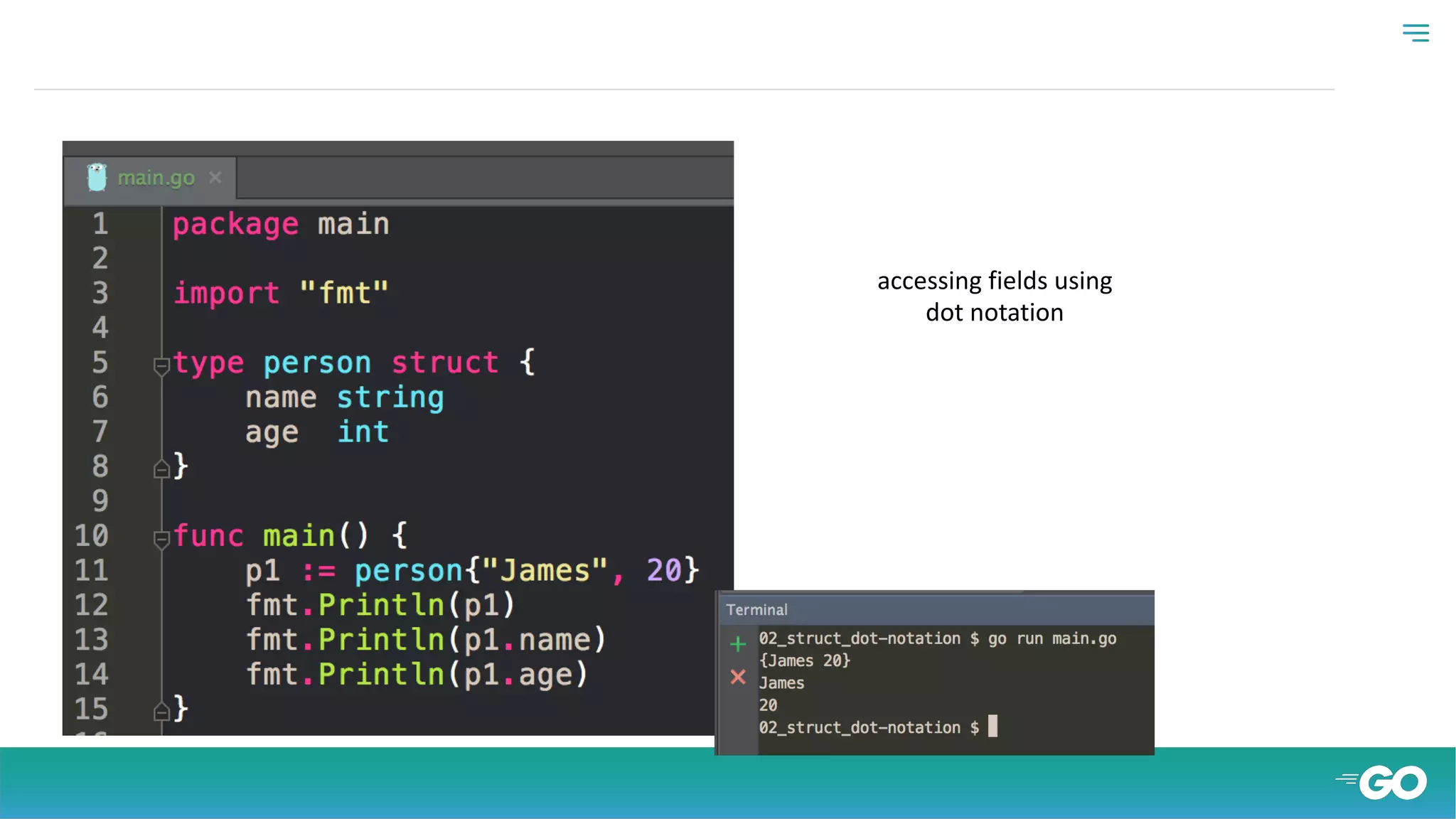Click 'accessing fields using dot notation' caption

pos(995,296)
